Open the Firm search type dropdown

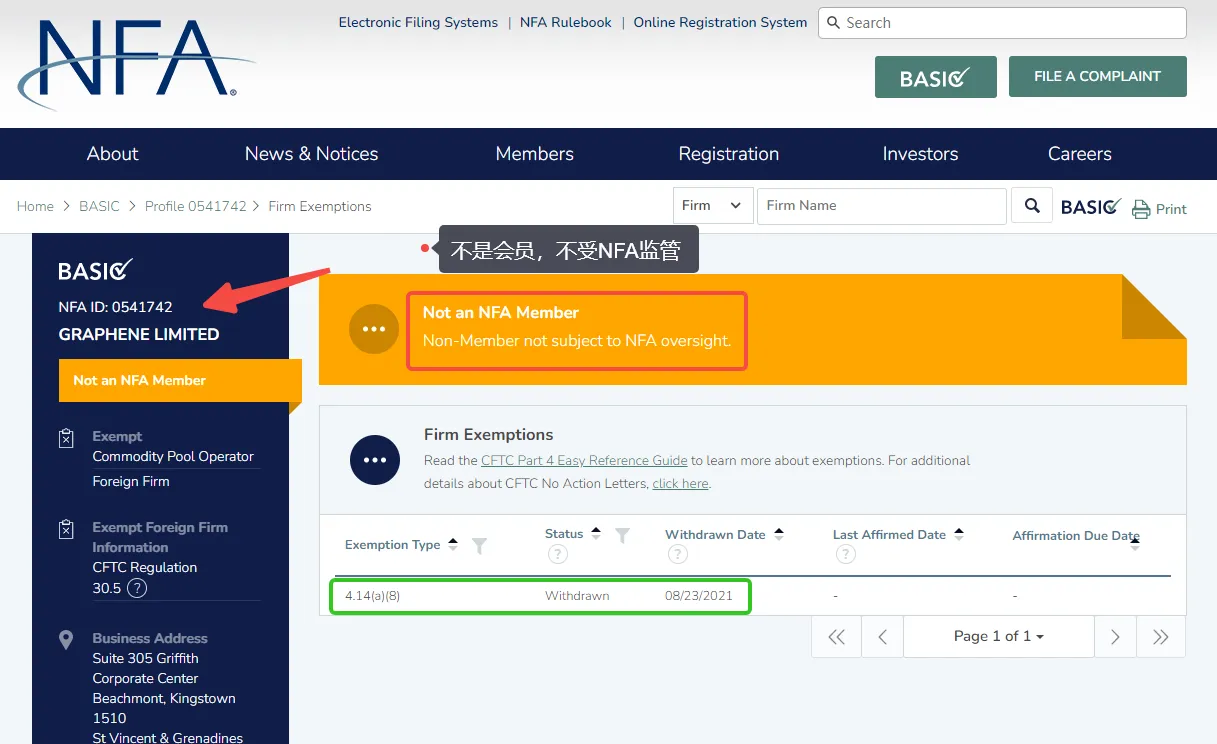coord(713,206)
